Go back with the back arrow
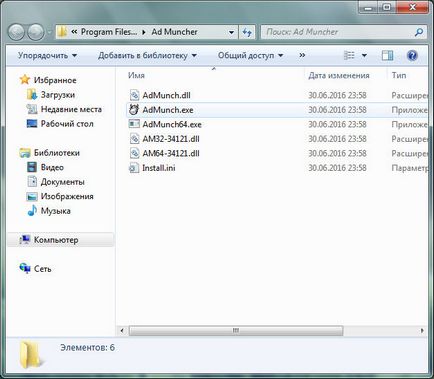Viewport: 434px width, 379px height. point(16,32)
